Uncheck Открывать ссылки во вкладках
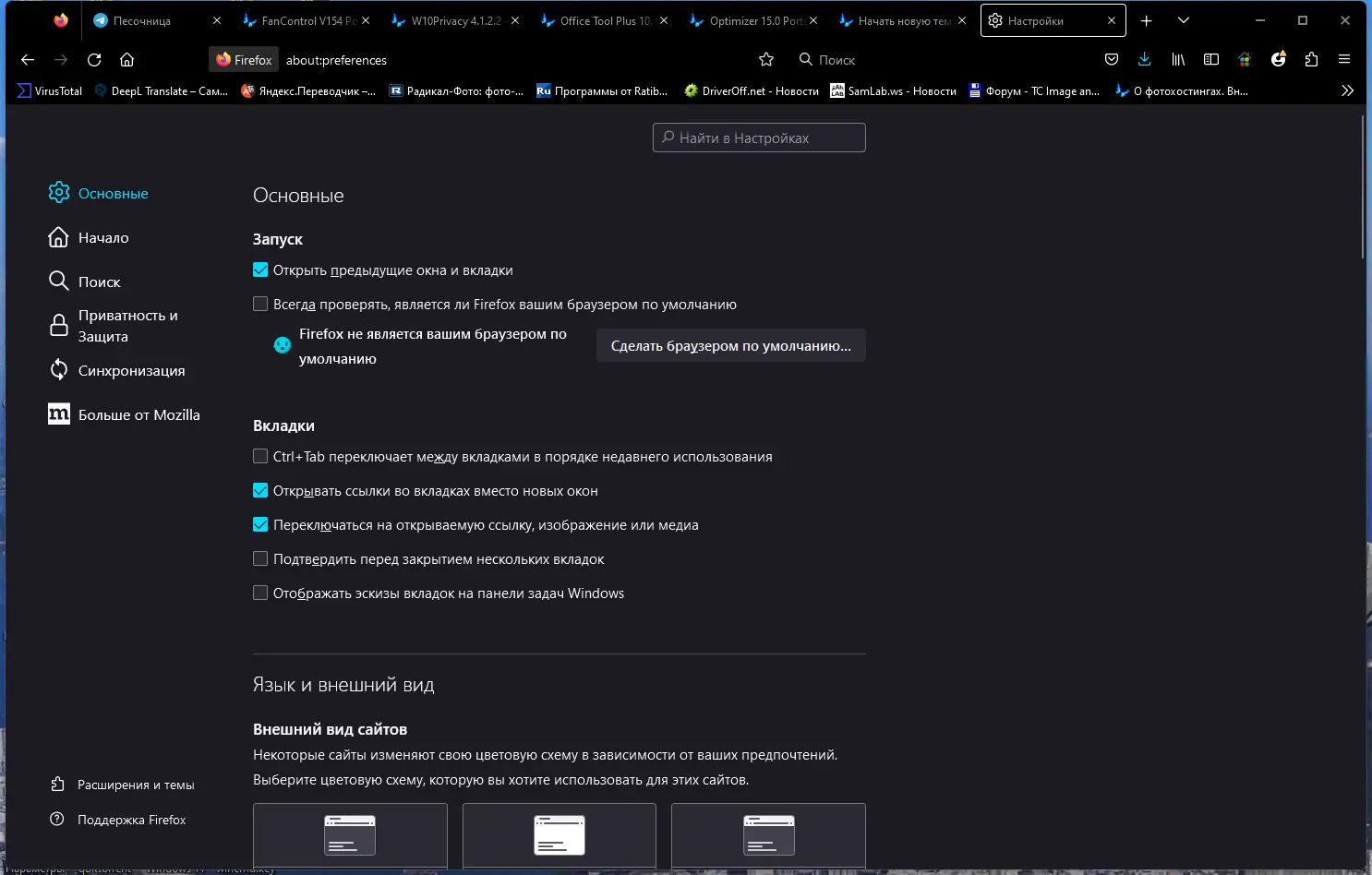 pos(260,490)
